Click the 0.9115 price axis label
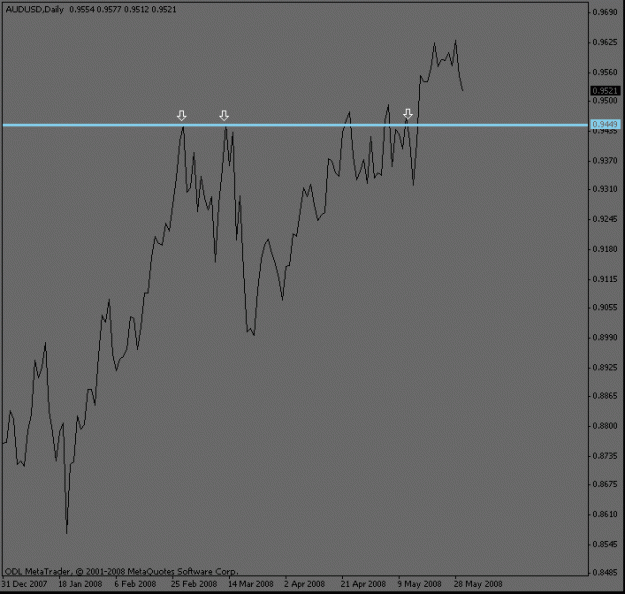This screenshot has width=625, height=594. (x=605, y=279)
